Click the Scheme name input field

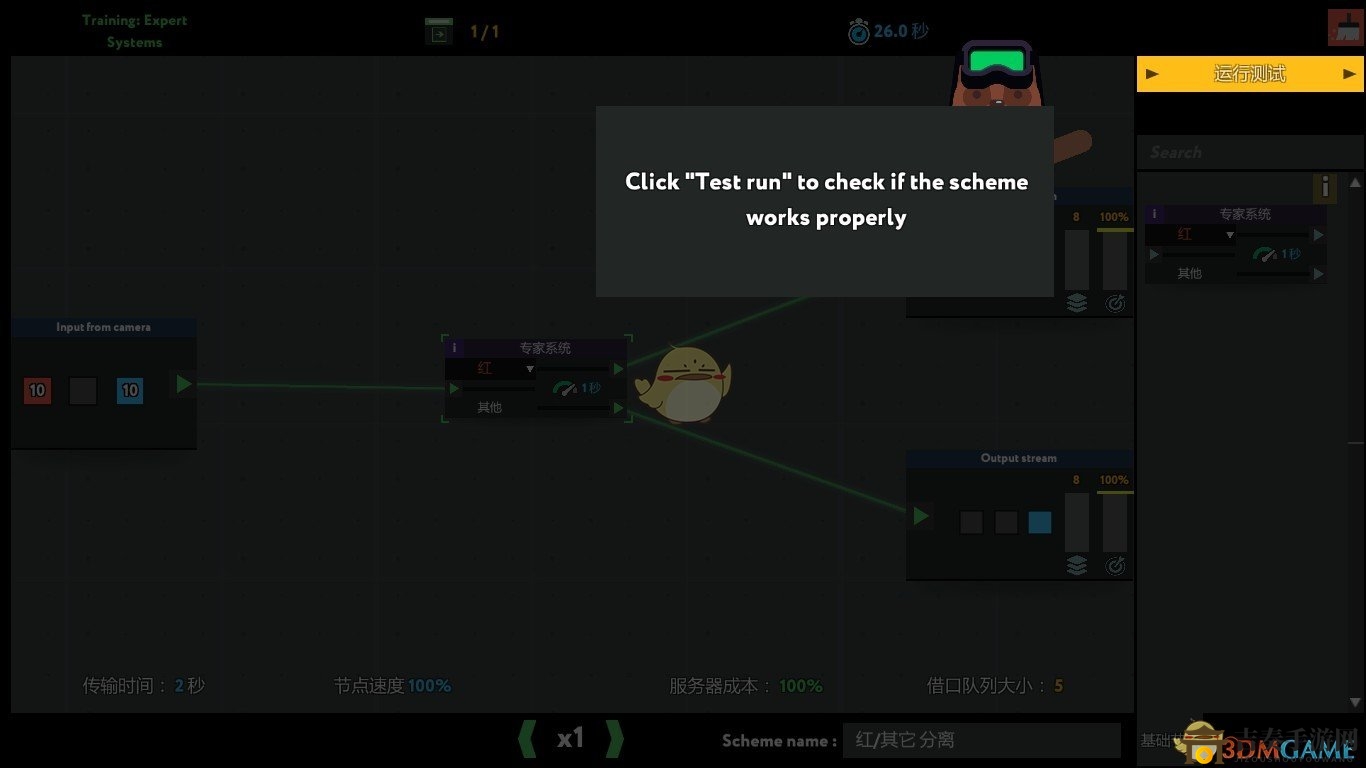(x=980, y=740)
